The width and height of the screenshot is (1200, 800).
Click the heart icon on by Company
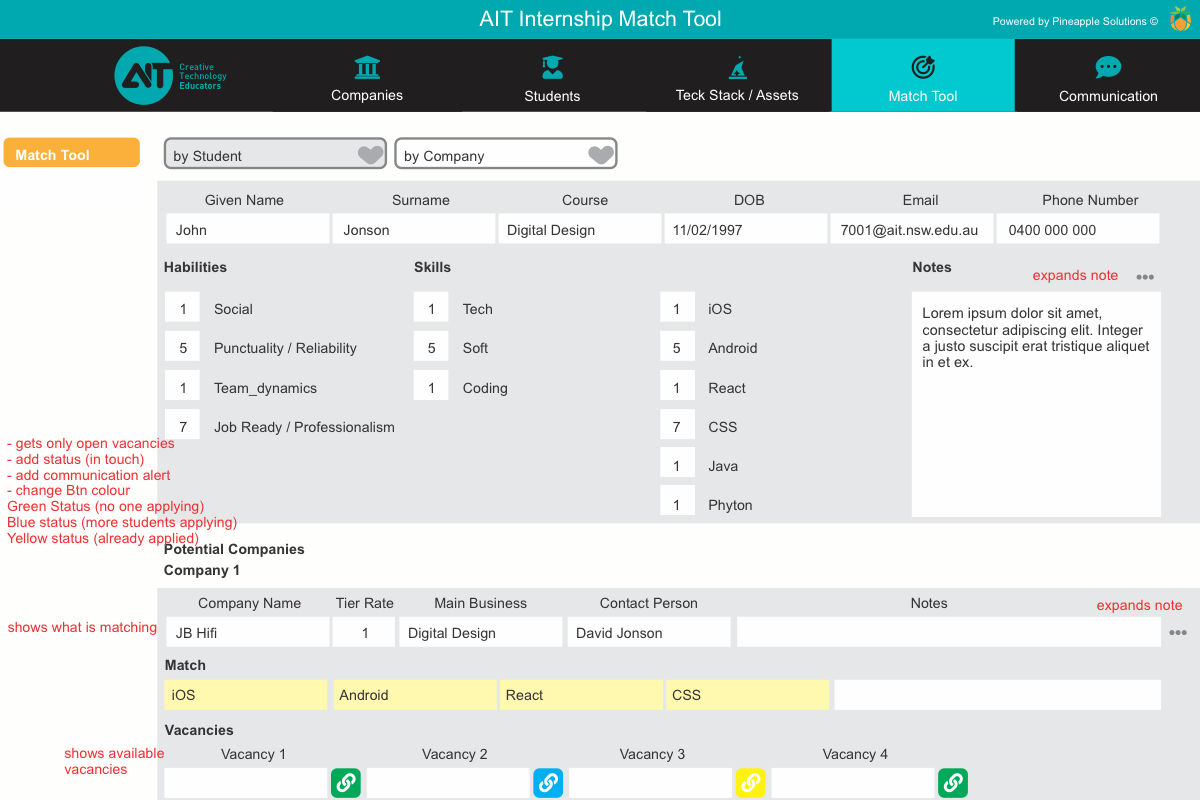[600, 155]
